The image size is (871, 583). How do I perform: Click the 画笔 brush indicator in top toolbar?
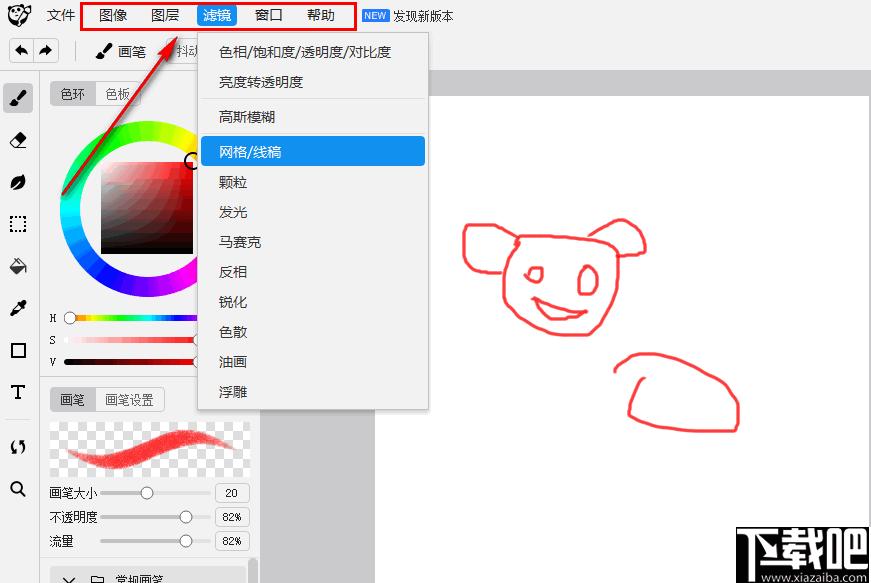click(121, 52)
